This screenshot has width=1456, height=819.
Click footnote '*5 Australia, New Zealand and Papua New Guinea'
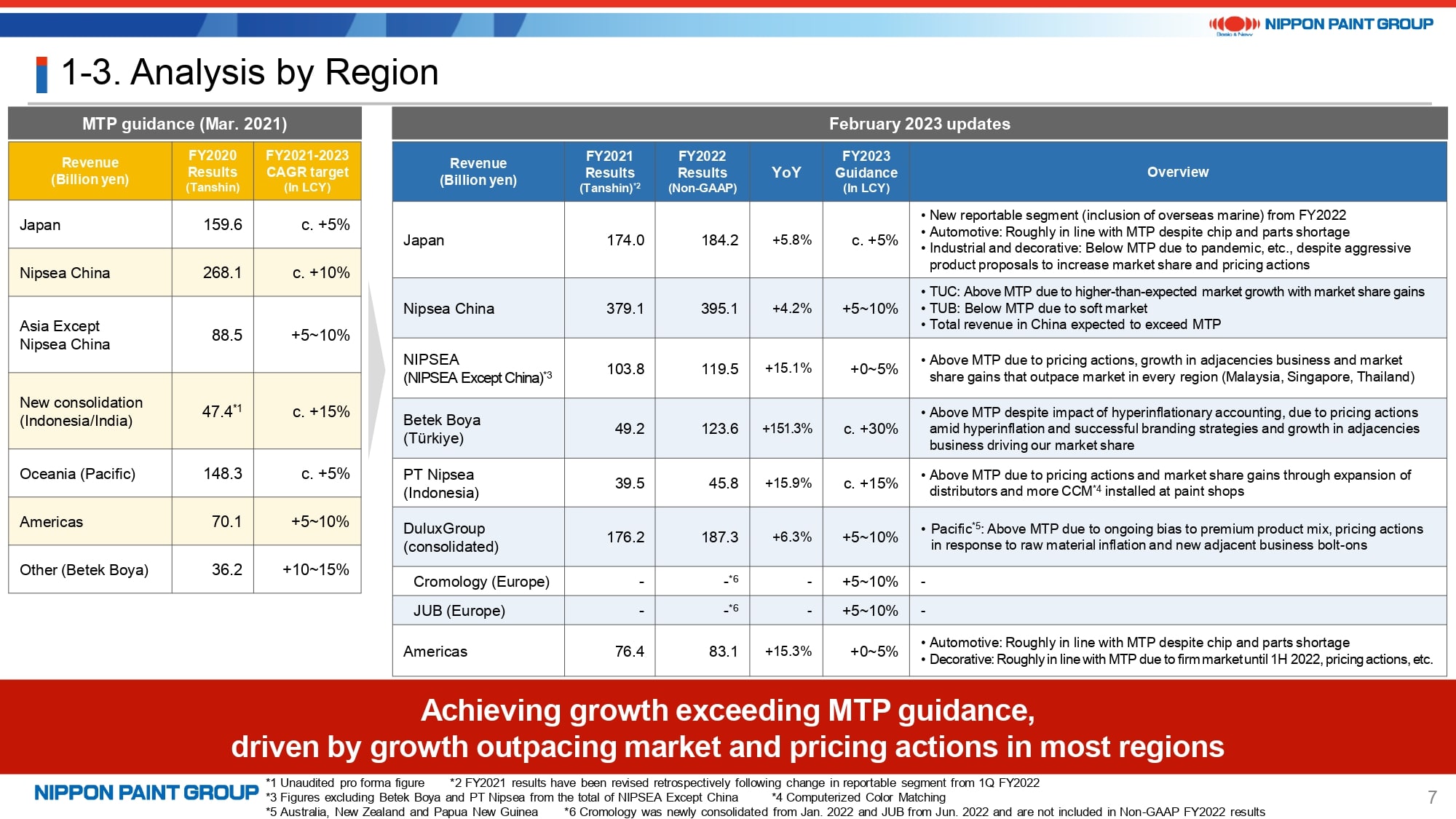coord(402,812)
